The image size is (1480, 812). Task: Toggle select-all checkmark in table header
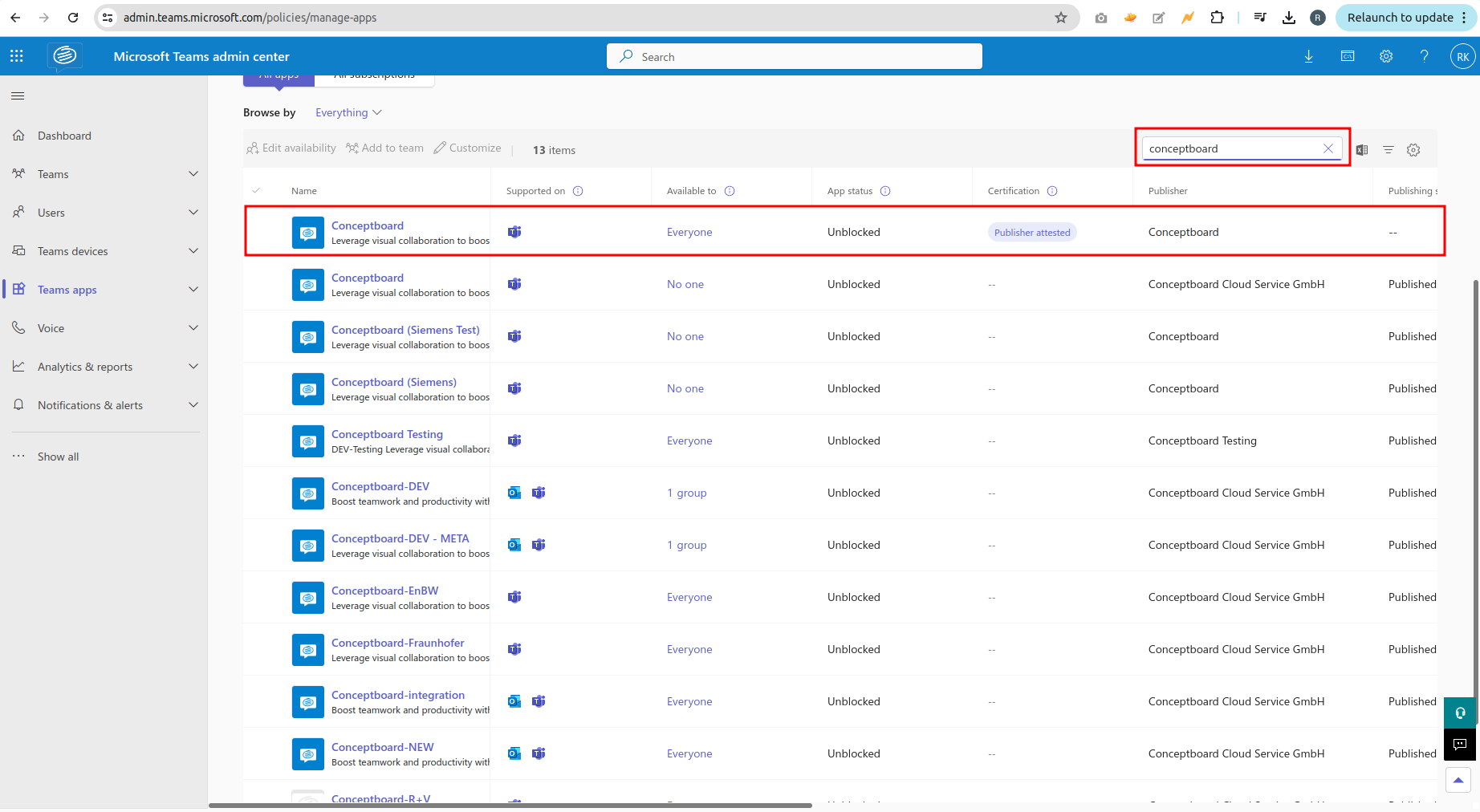click(256, 191)
